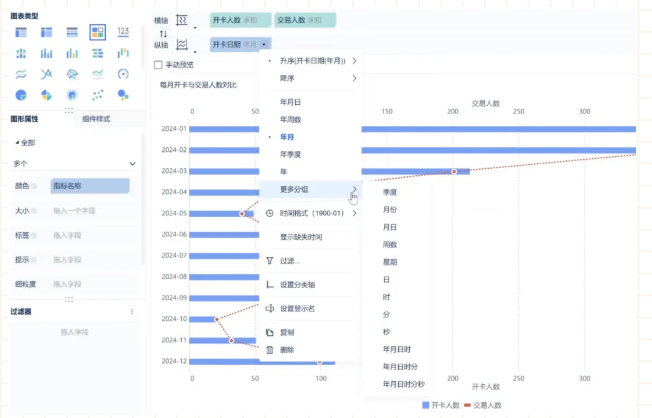Image resolution: width=652 pixels, height=418 pixels.
Task: Choose the scatter plot chart type
Action: point(98,95)
